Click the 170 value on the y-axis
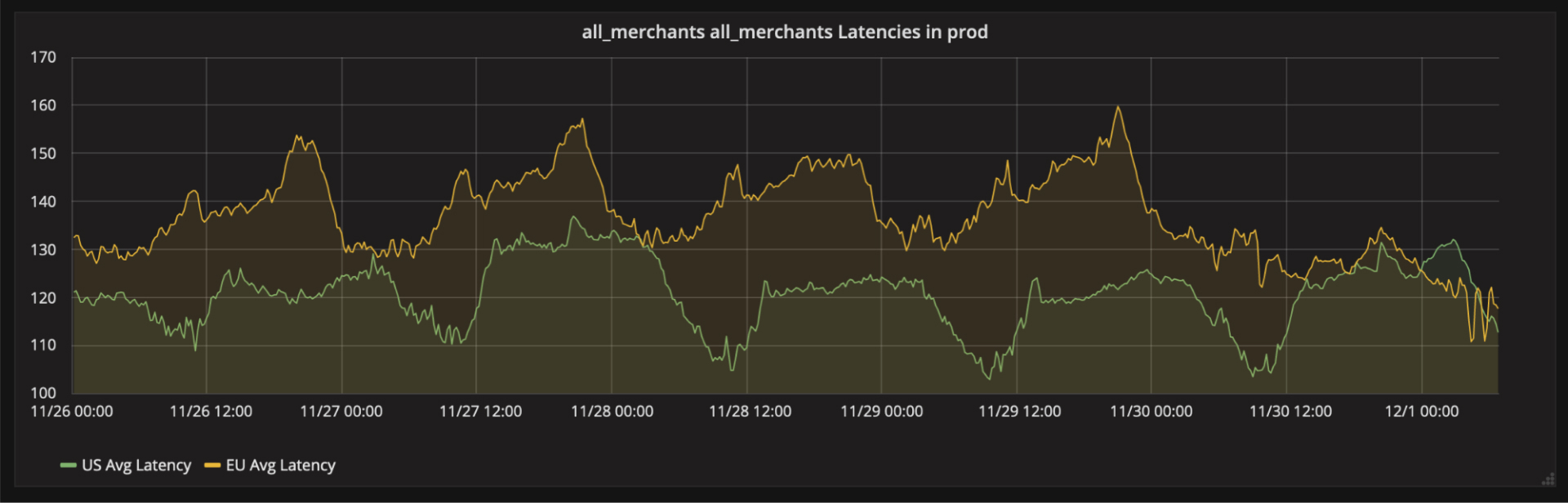Viewport: 1568px width, 503px height. point(43,57)
